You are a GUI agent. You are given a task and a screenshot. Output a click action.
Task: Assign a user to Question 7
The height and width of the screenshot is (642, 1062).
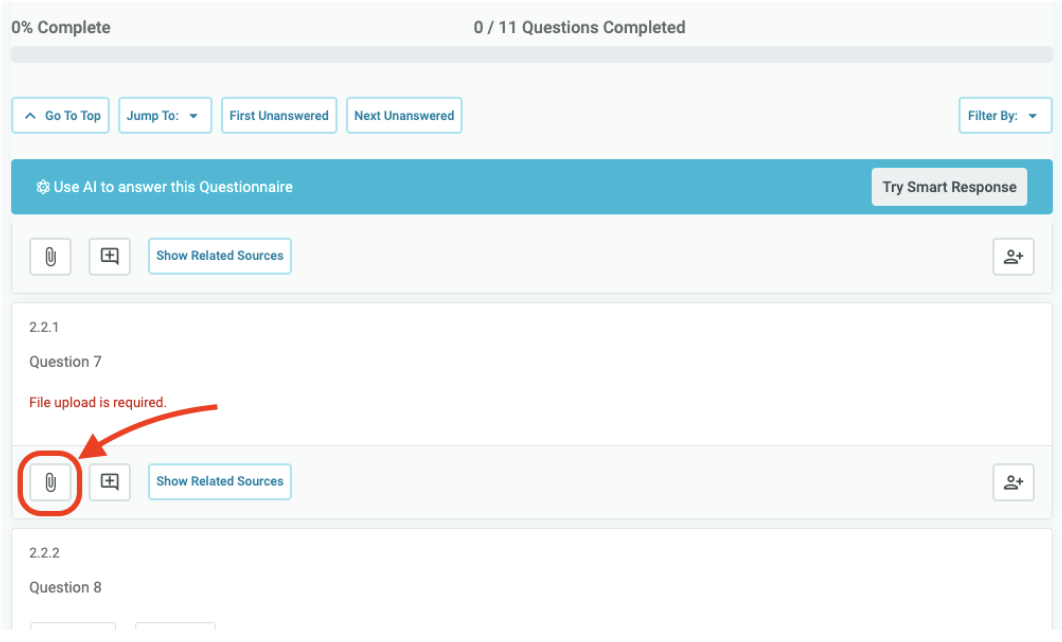pyautogui.click(x=1013, y=482)
